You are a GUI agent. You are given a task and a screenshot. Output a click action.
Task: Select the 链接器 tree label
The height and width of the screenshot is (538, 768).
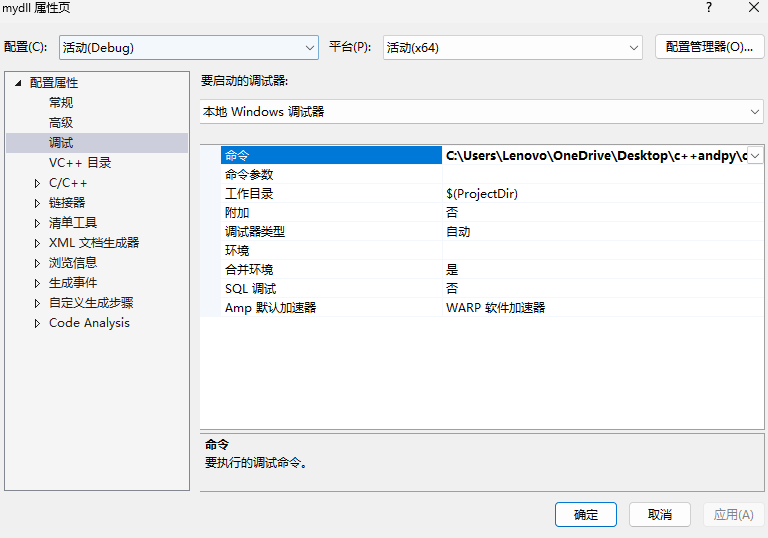(x=67, y=202)
